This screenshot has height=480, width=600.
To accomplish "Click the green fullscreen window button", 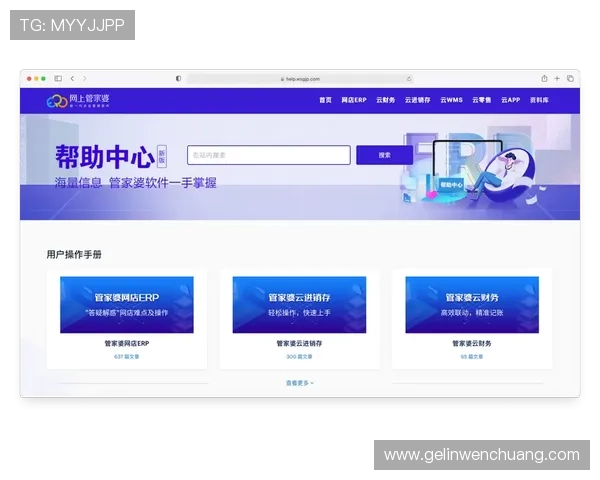I will (44, 78).
